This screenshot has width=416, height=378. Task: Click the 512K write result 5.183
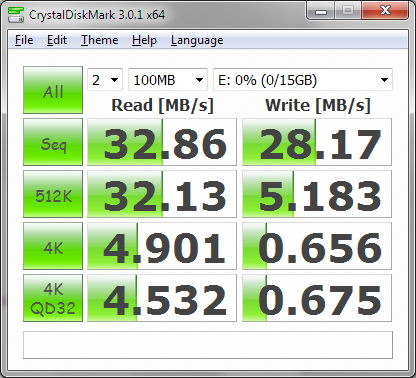317,194
